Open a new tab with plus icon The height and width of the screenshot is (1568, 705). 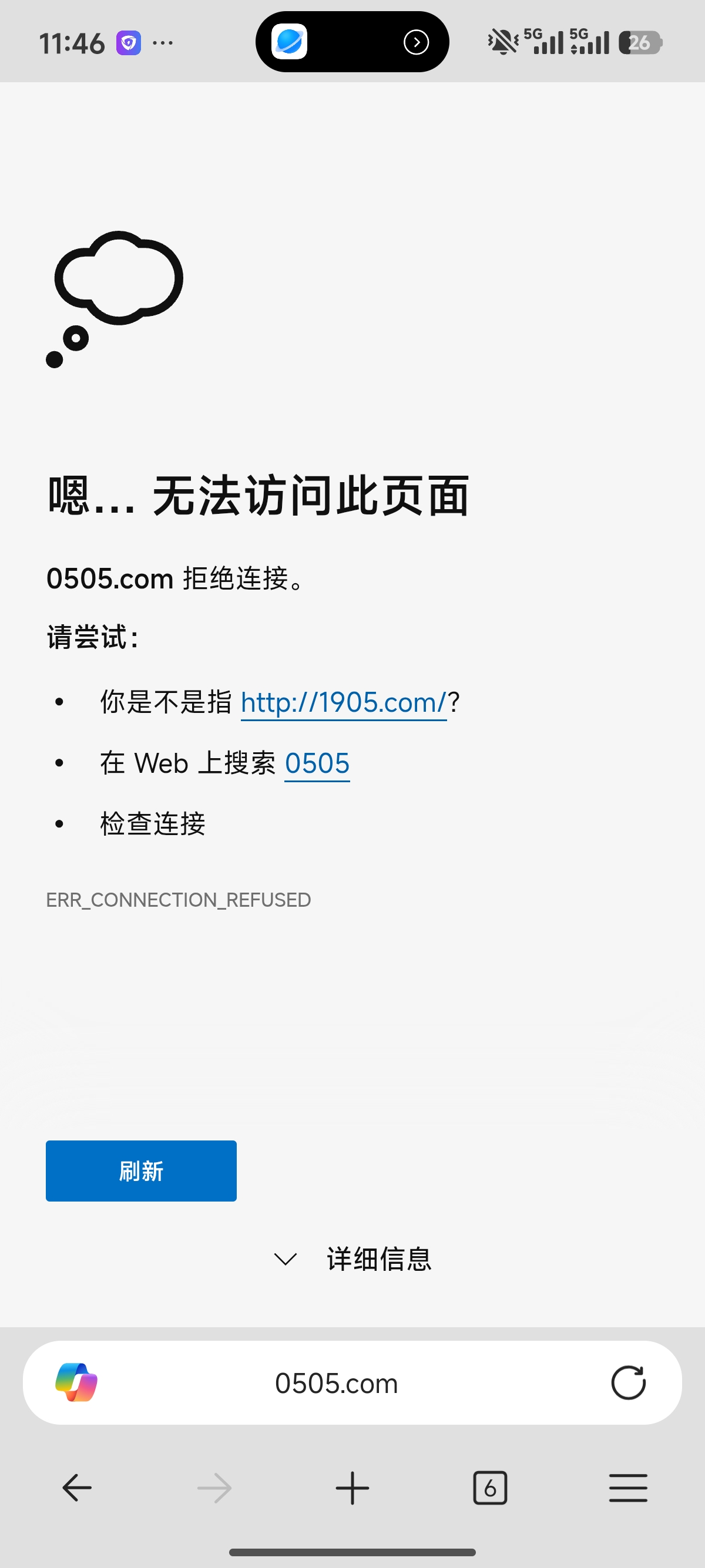[352, 1488]
